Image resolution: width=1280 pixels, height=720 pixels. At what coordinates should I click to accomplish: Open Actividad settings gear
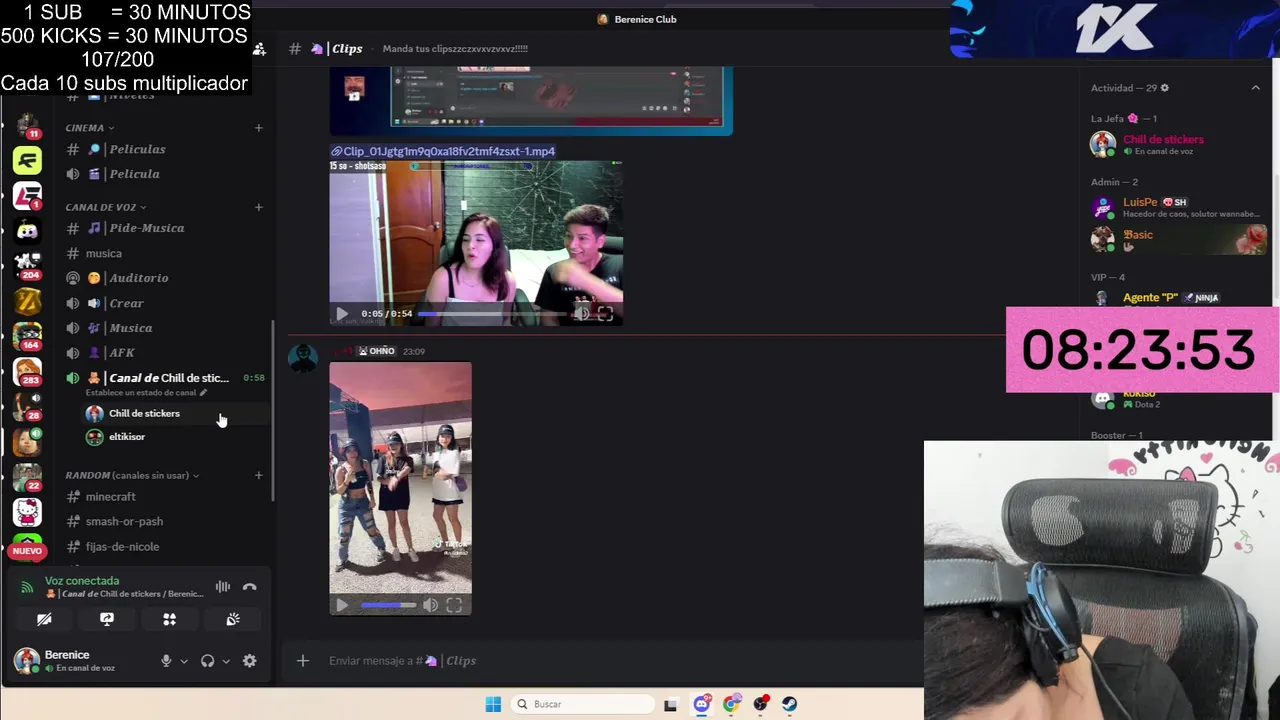(1164, 88)
